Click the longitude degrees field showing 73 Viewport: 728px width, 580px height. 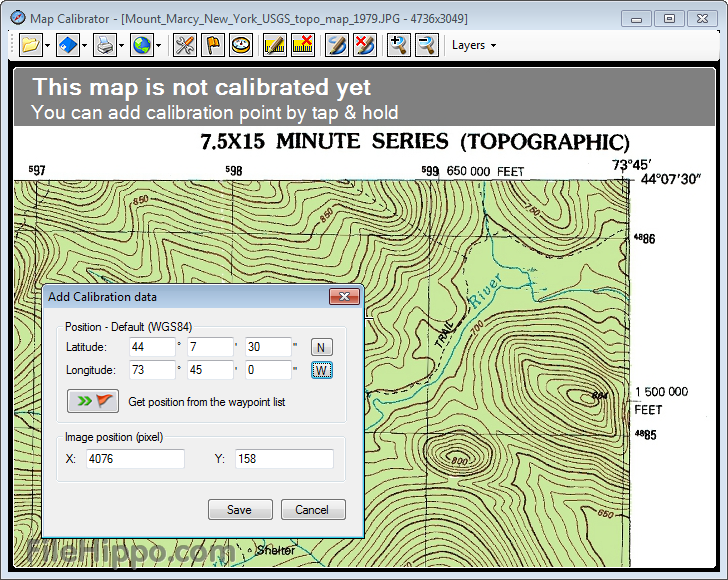point(152,370)
